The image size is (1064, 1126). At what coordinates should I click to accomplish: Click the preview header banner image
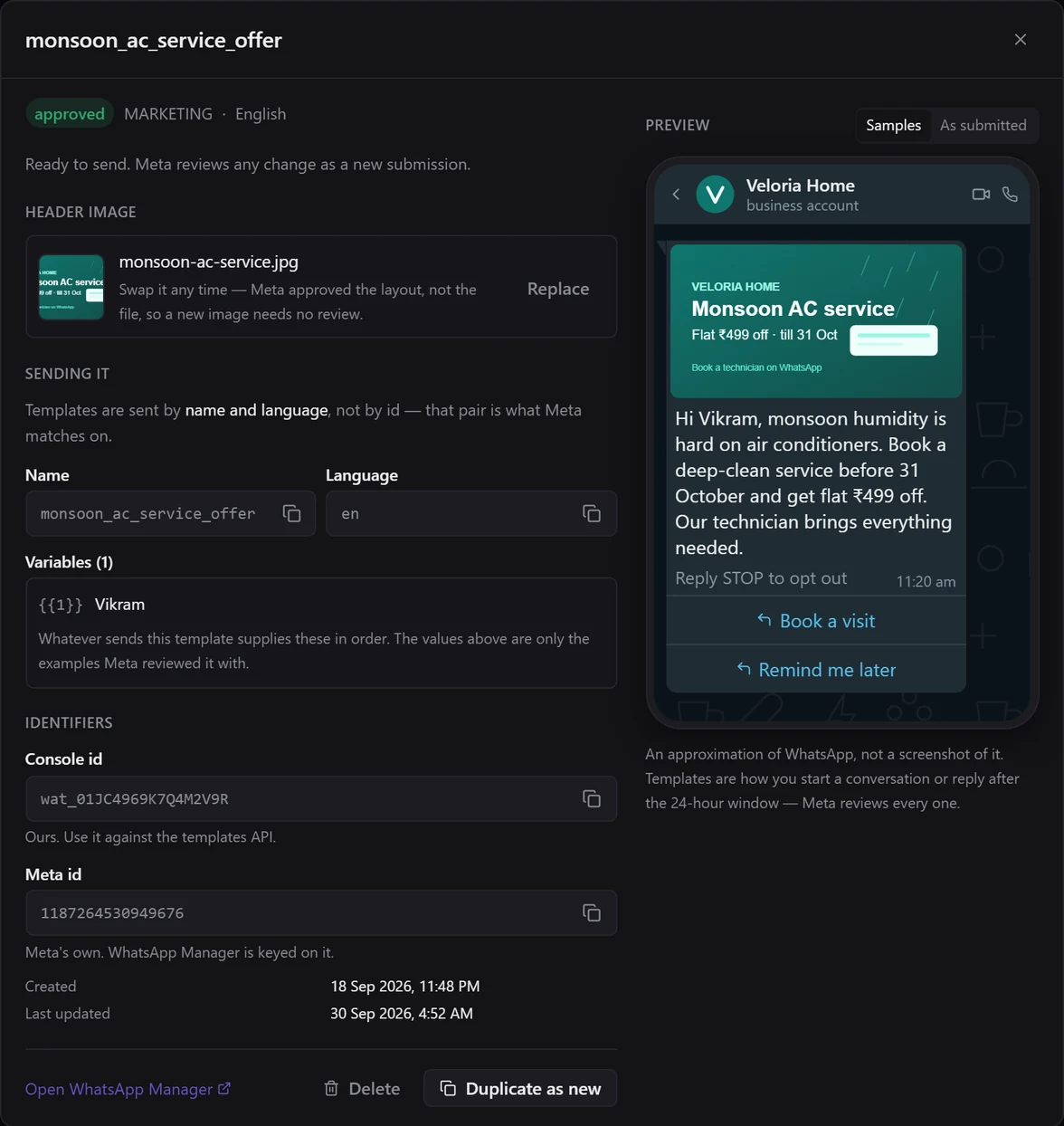[816, 321]
